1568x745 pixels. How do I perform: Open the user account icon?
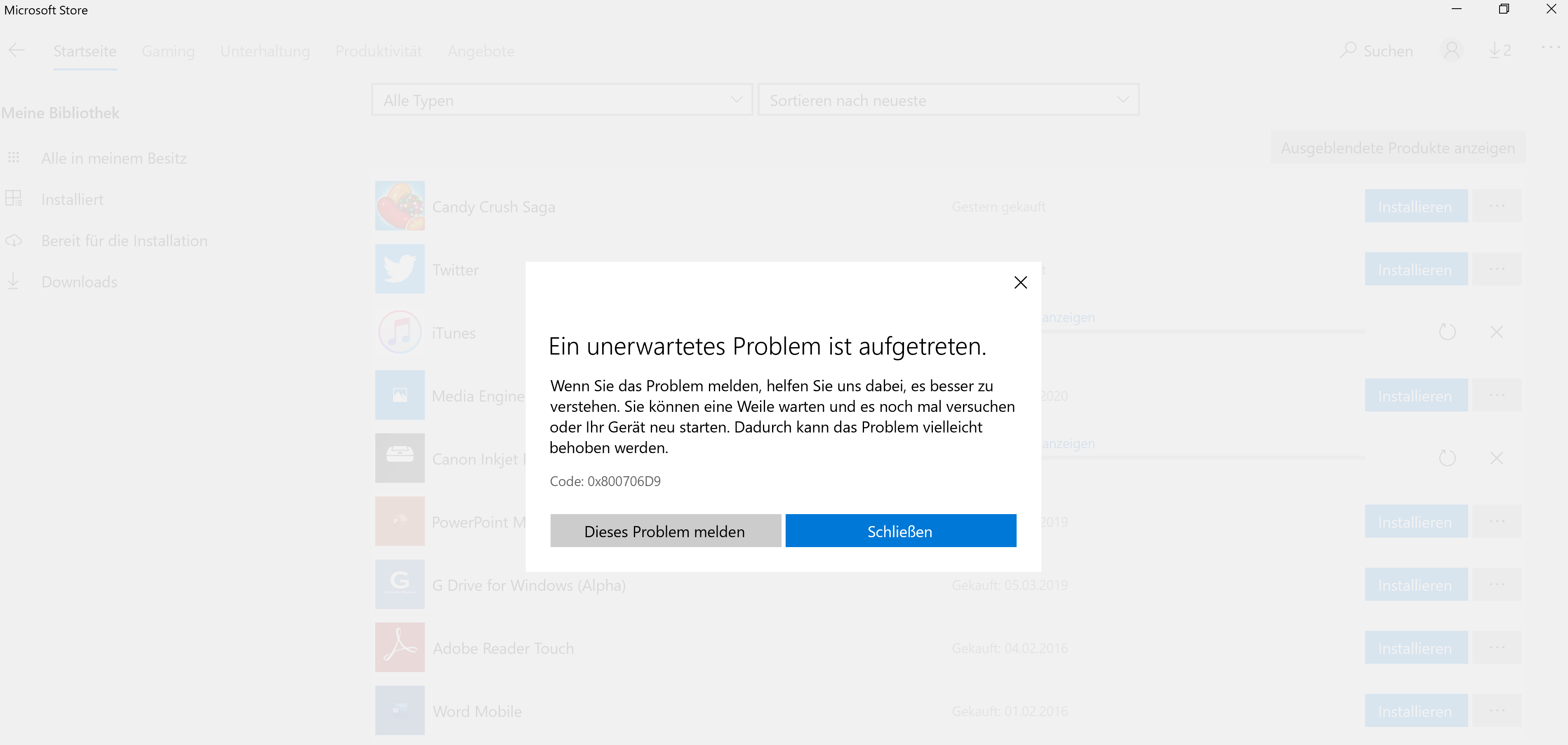tap(1451, 51)
